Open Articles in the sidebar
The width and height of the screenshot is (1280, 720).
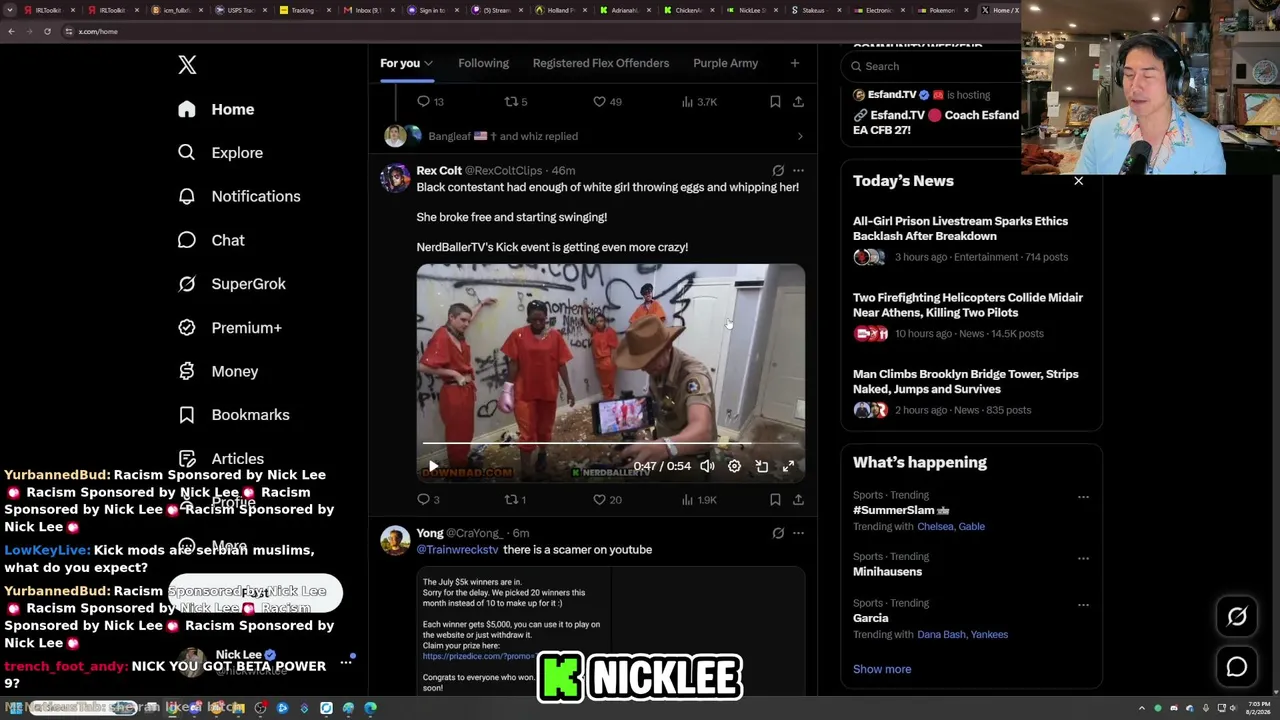pyautogui.click(x=221, y=458)
